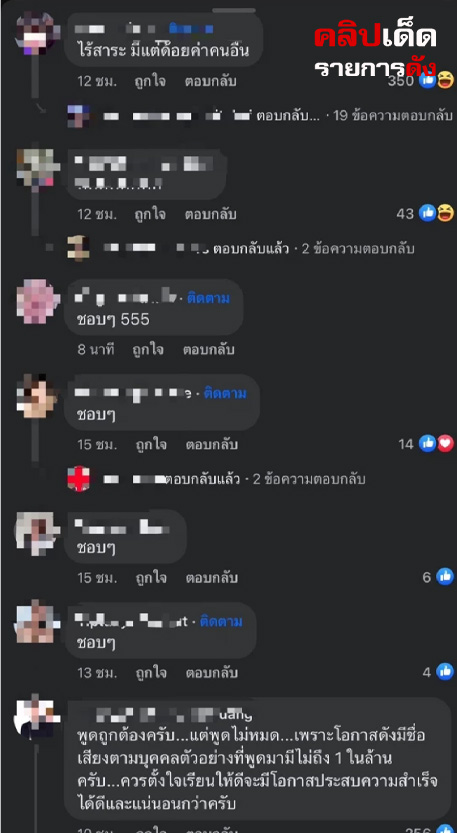
Task: Click ถูกใจ on the 13 ชม. comment
Action: pyautogui.click(x=150, y=673)
